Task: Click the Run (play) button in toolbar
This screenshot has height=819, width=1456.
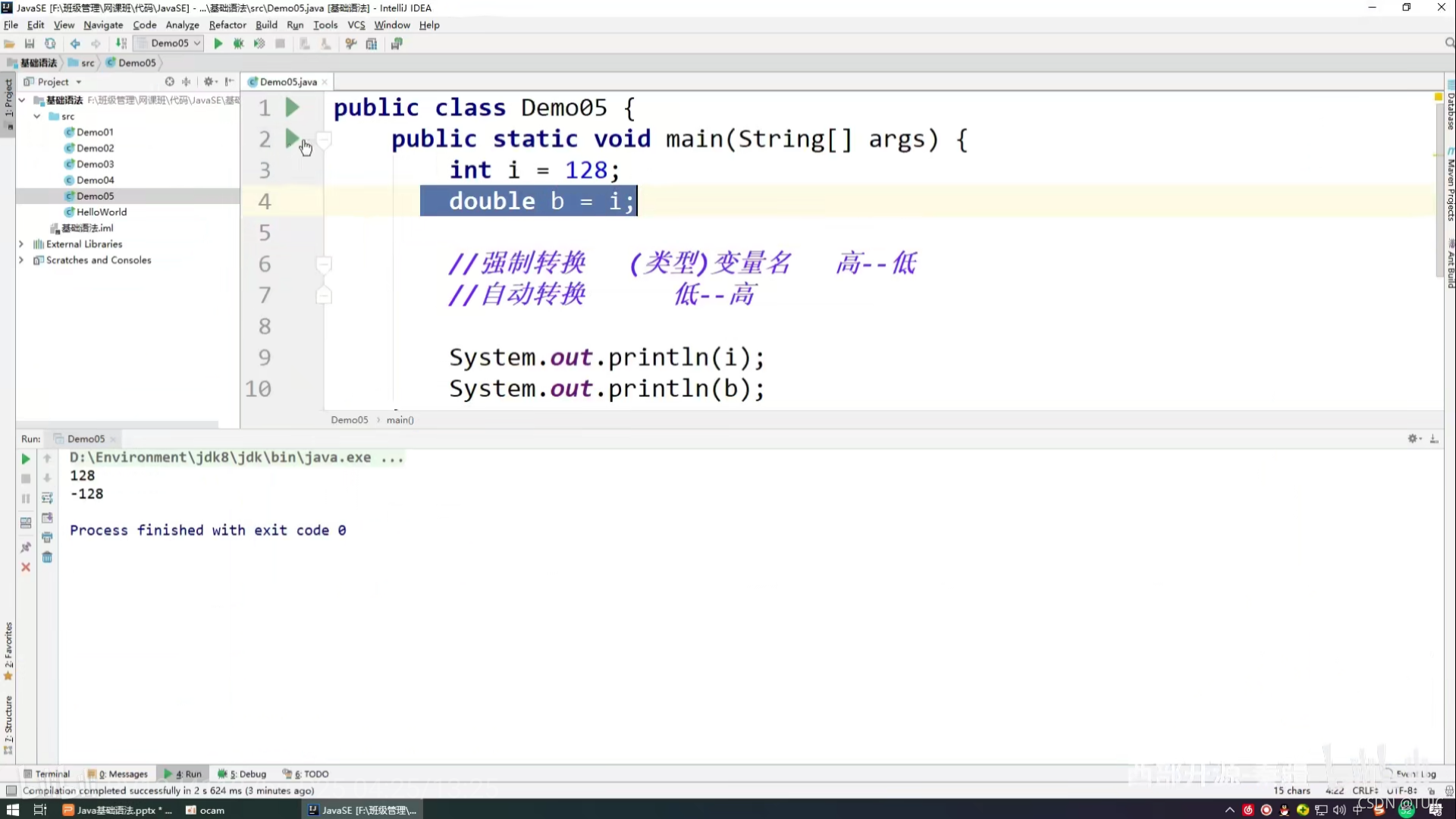Action: click(217, 44)
